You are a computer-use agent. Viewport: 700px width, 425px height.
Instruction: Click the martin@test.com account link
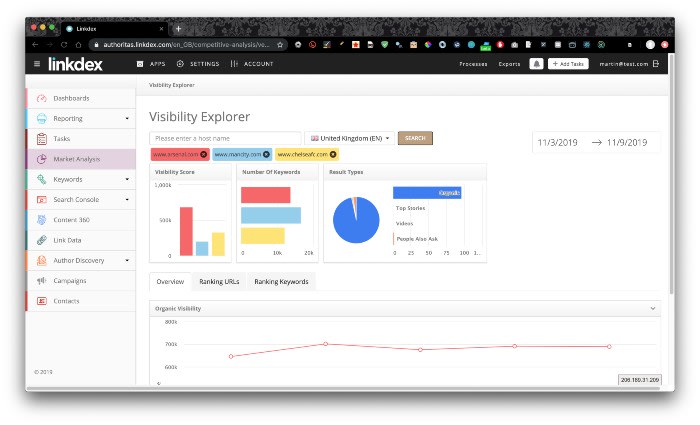pos(624,64)
